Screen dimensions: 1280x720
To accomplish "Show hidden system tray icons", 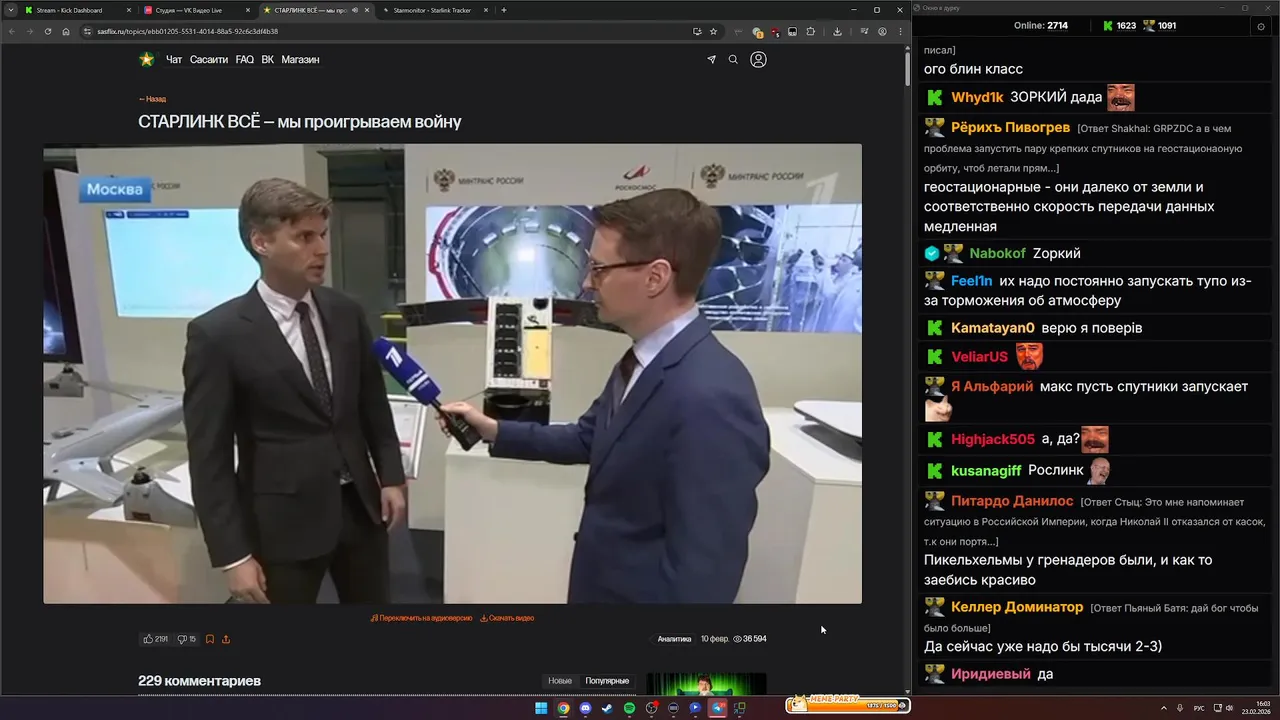I will (1163, 708).
